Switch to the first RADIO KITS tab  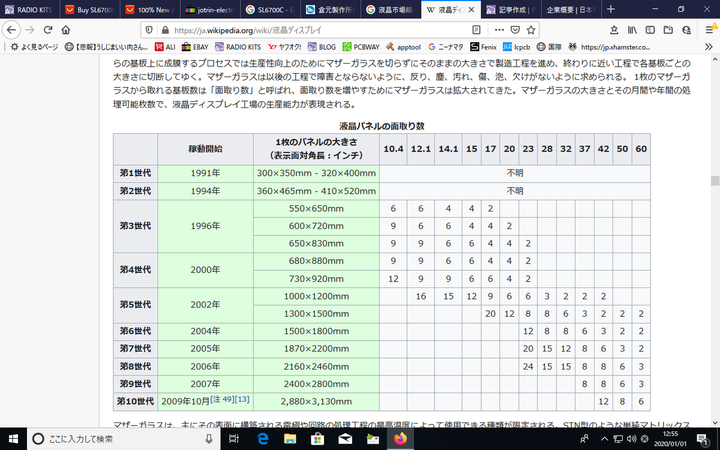29,10
